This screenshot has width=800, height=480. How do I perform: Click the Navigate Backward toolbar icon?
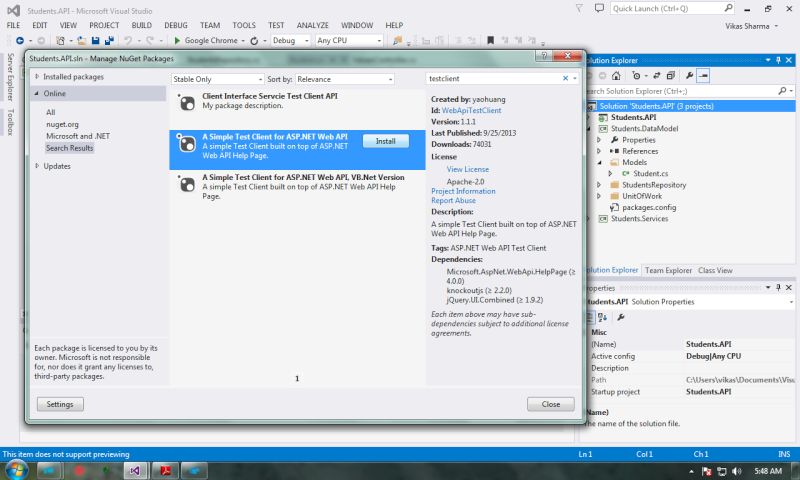20,40
